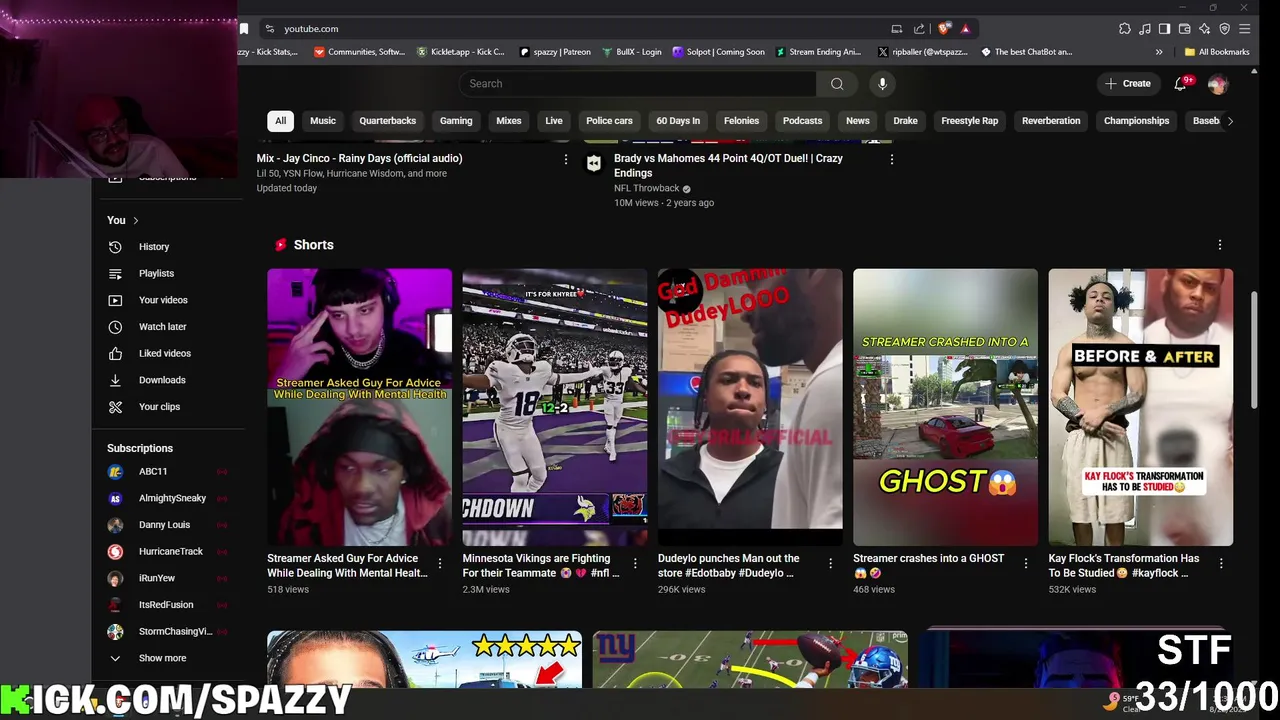Select the Quarterbacks filter chip
The height and width of the screenshot is (720, 1280).
(x=388, y=121)
